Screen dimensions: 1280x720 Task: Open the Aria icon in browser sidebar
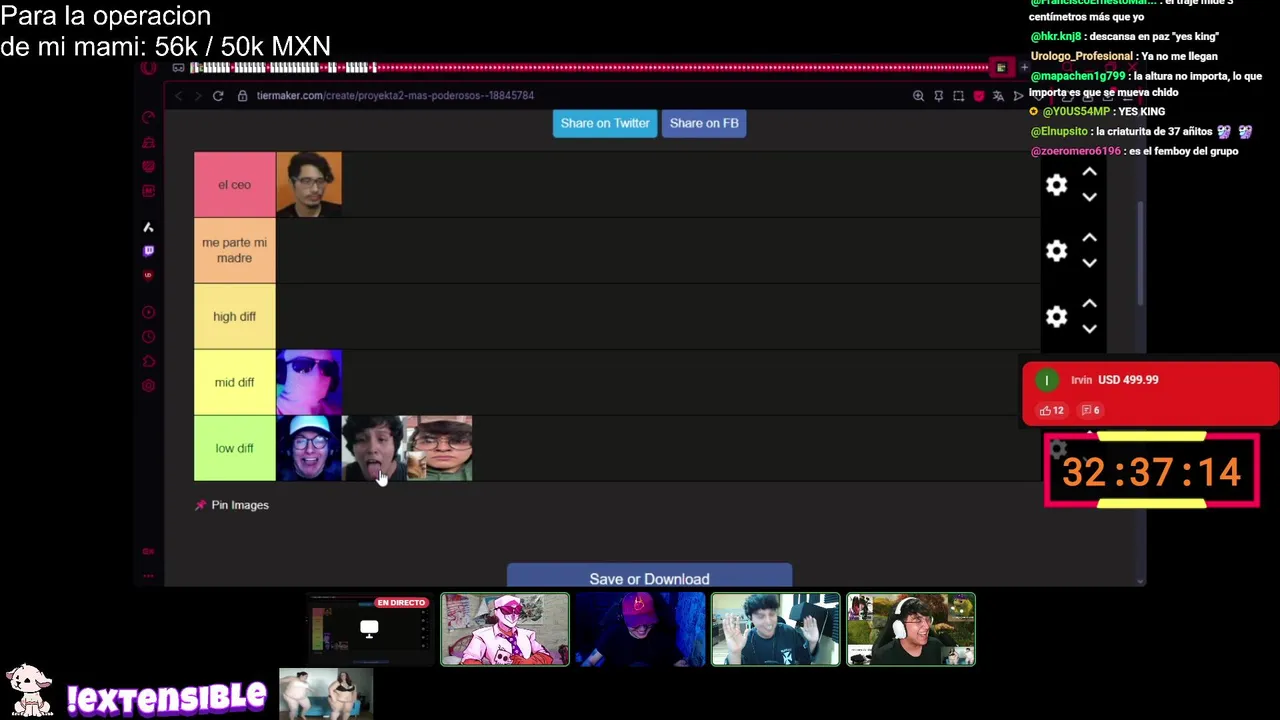pos(148,228)
